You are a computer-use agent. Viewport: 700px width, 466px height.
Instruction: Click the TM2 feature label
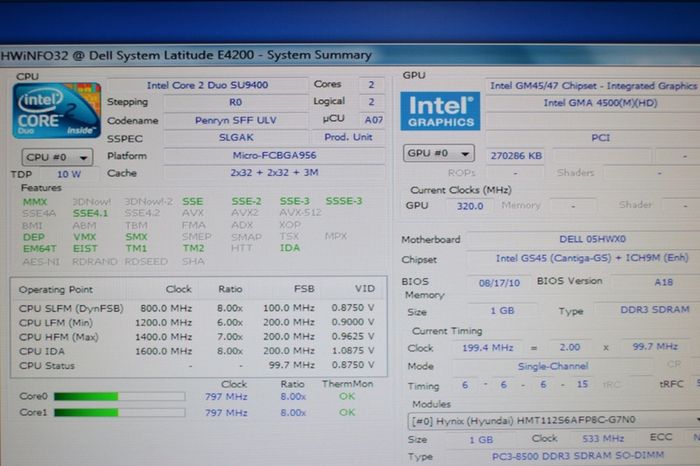pyautogui.click(x=193, y=248)
